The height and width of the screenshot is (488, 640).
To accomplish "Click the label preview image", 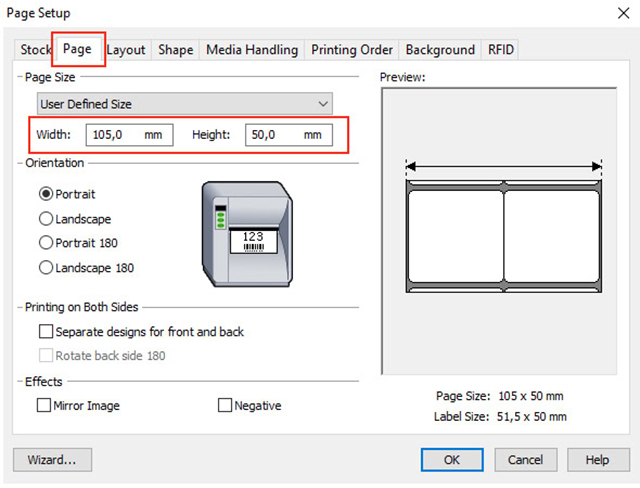I will pos(503,230).
